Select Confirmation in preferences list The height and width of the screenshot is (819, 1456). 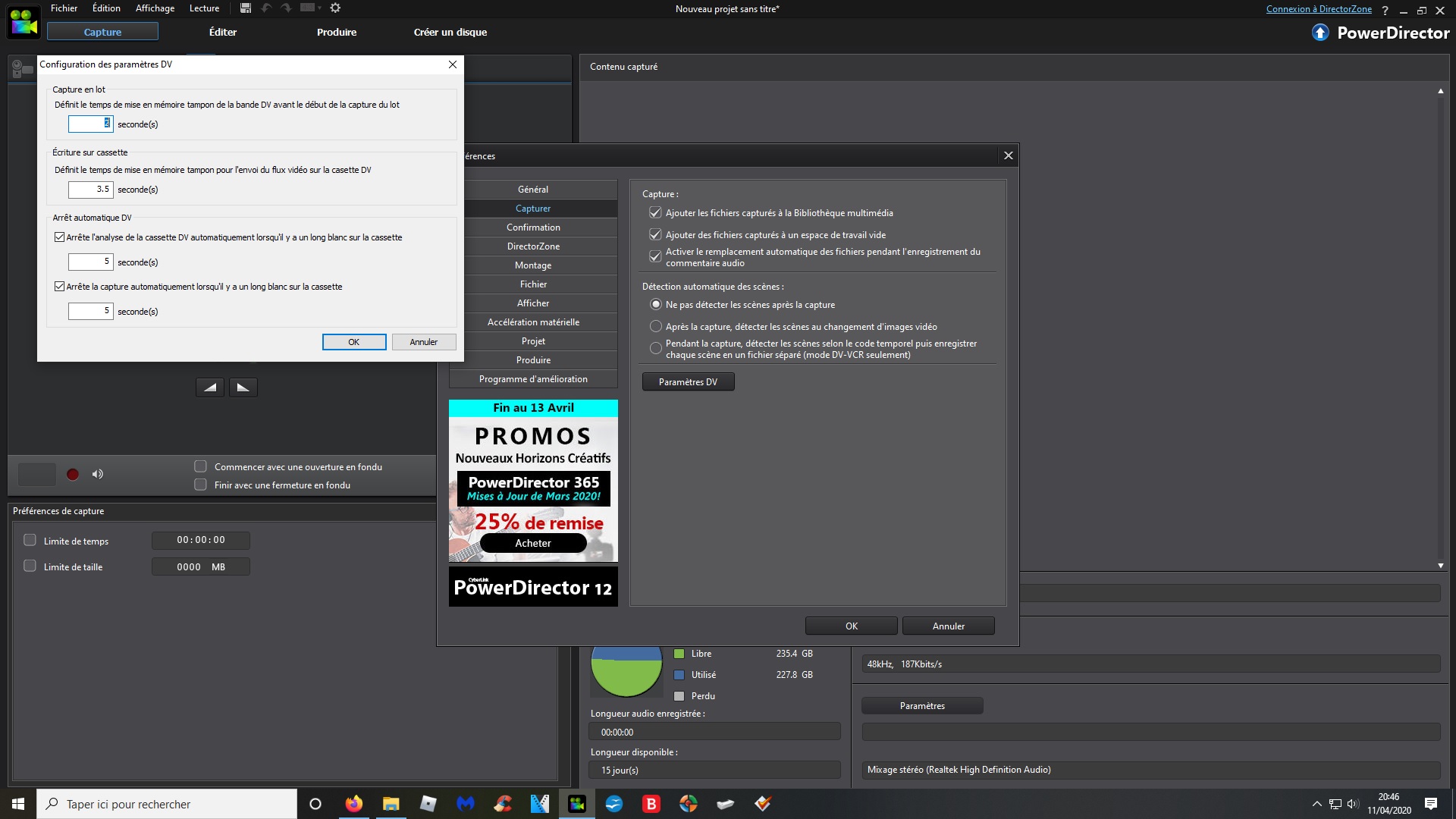pyautogui.click(x=533, y=227)
